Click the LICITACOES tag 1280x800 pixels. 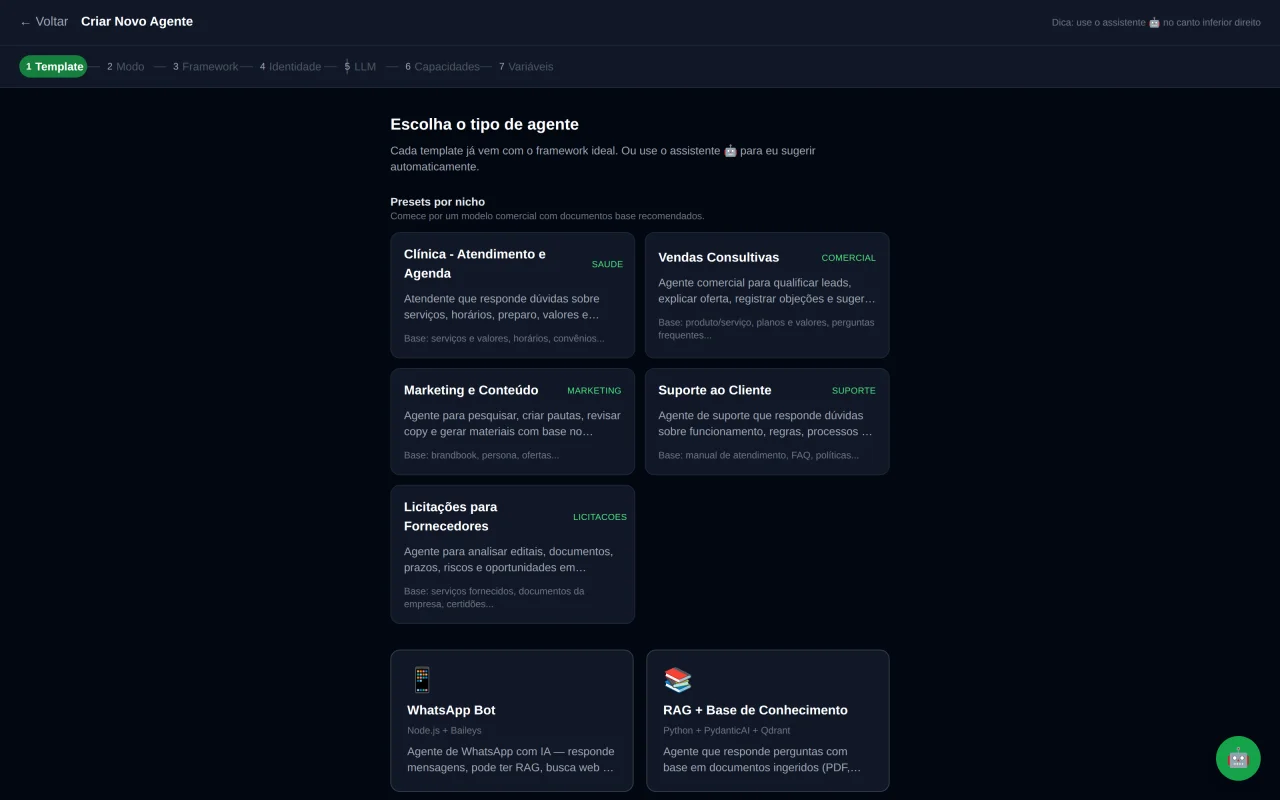(x=600, y=517)
